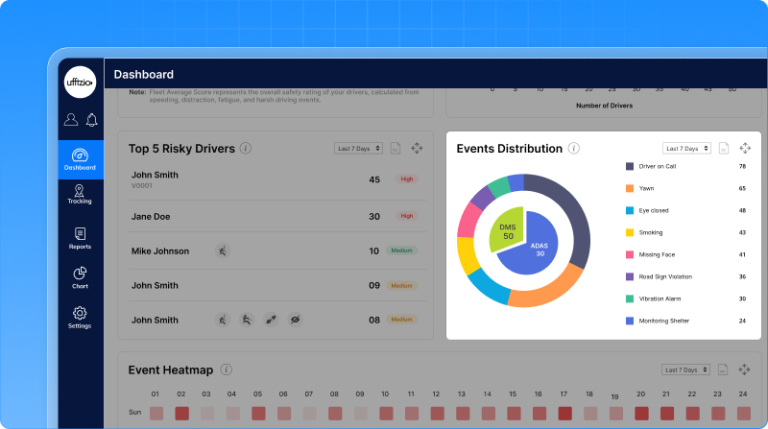
Task: Click the move icon on Top 5 Risky Drivers
Action: pos(417,148)
